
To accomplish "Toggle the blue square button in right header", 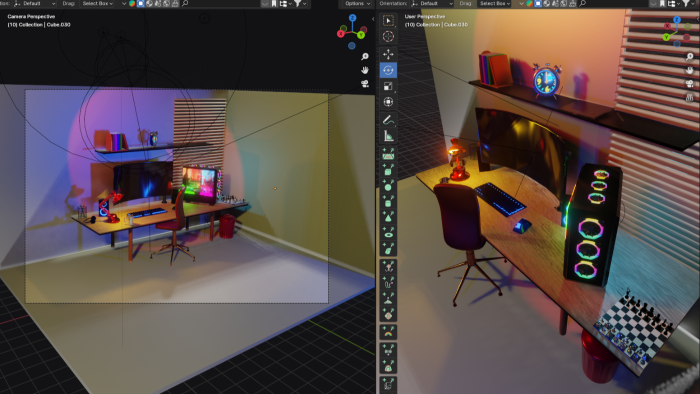I will pyautogui.click(x=538, y=4).
